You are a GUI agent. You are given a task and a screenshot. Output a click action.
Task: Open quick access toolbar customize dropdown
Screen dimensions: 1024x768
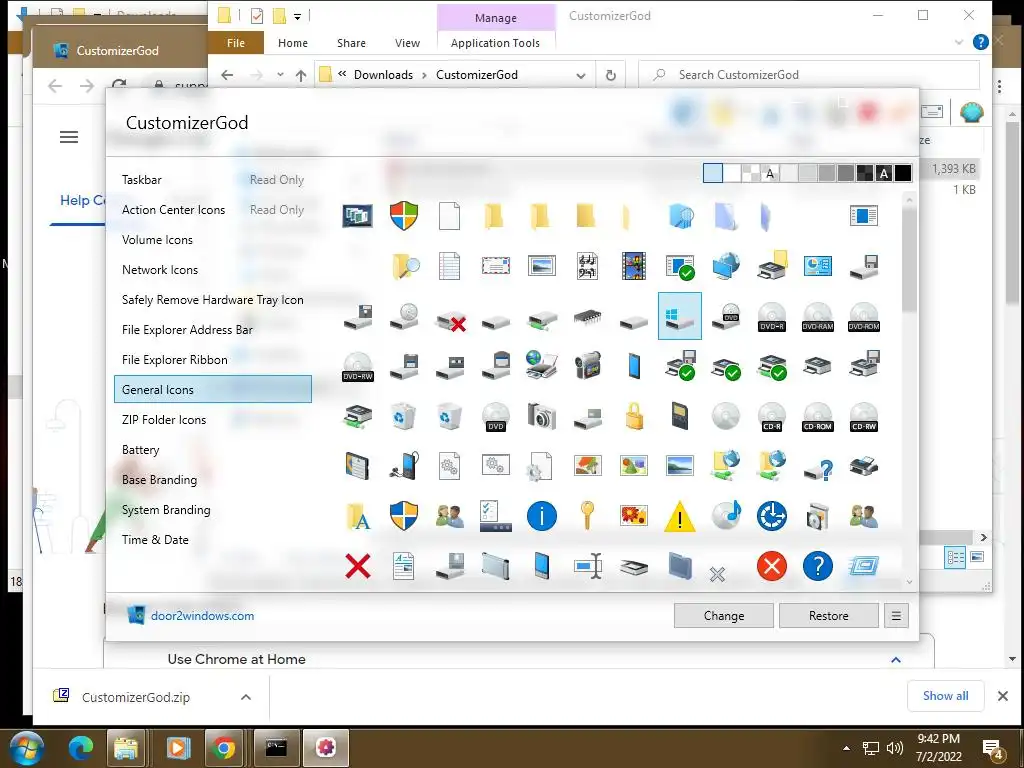pyautogui.click(x=297, y=17)
